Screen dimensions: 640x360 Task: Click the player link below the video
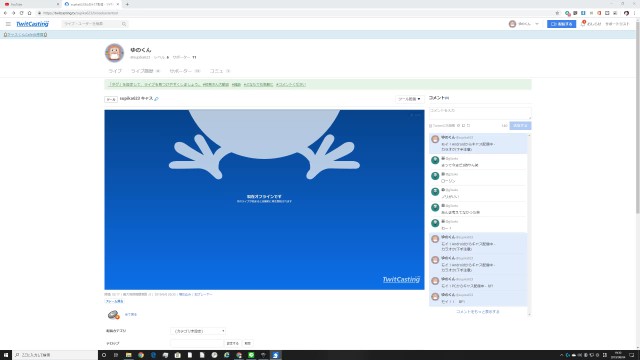click(x=203, y=294)
